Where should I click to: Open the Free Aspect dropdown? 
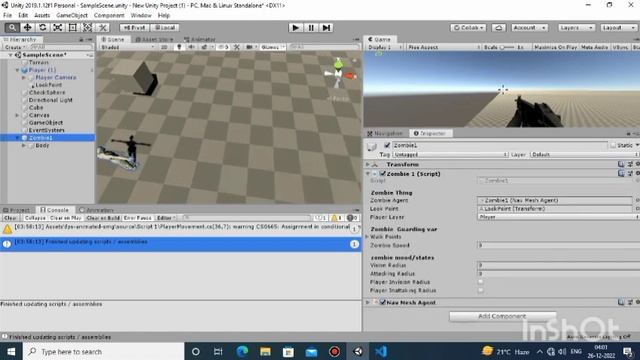(x=444, y=47)
